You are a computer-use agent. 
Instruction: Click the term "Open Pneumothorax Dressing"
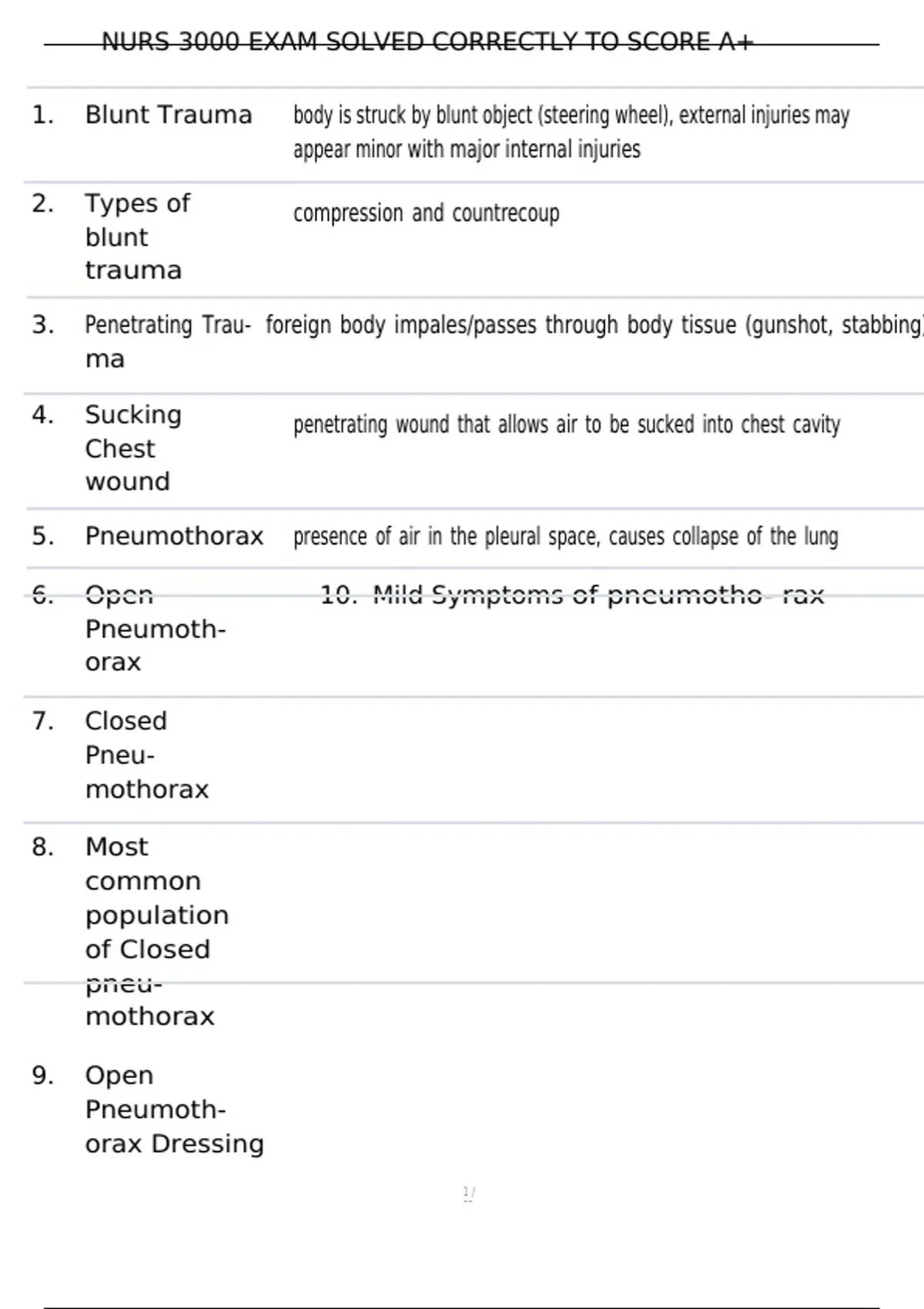tap(174, 1109)
